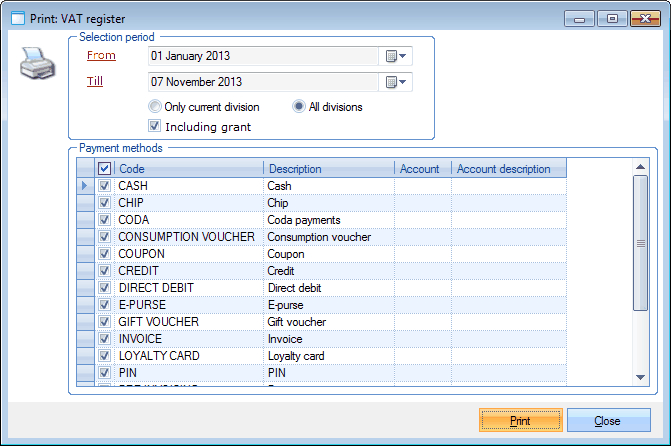Screen dimensions: 671x446
Task: Click the From date input field
Action: pyautogui.click(x=262, y=56)
